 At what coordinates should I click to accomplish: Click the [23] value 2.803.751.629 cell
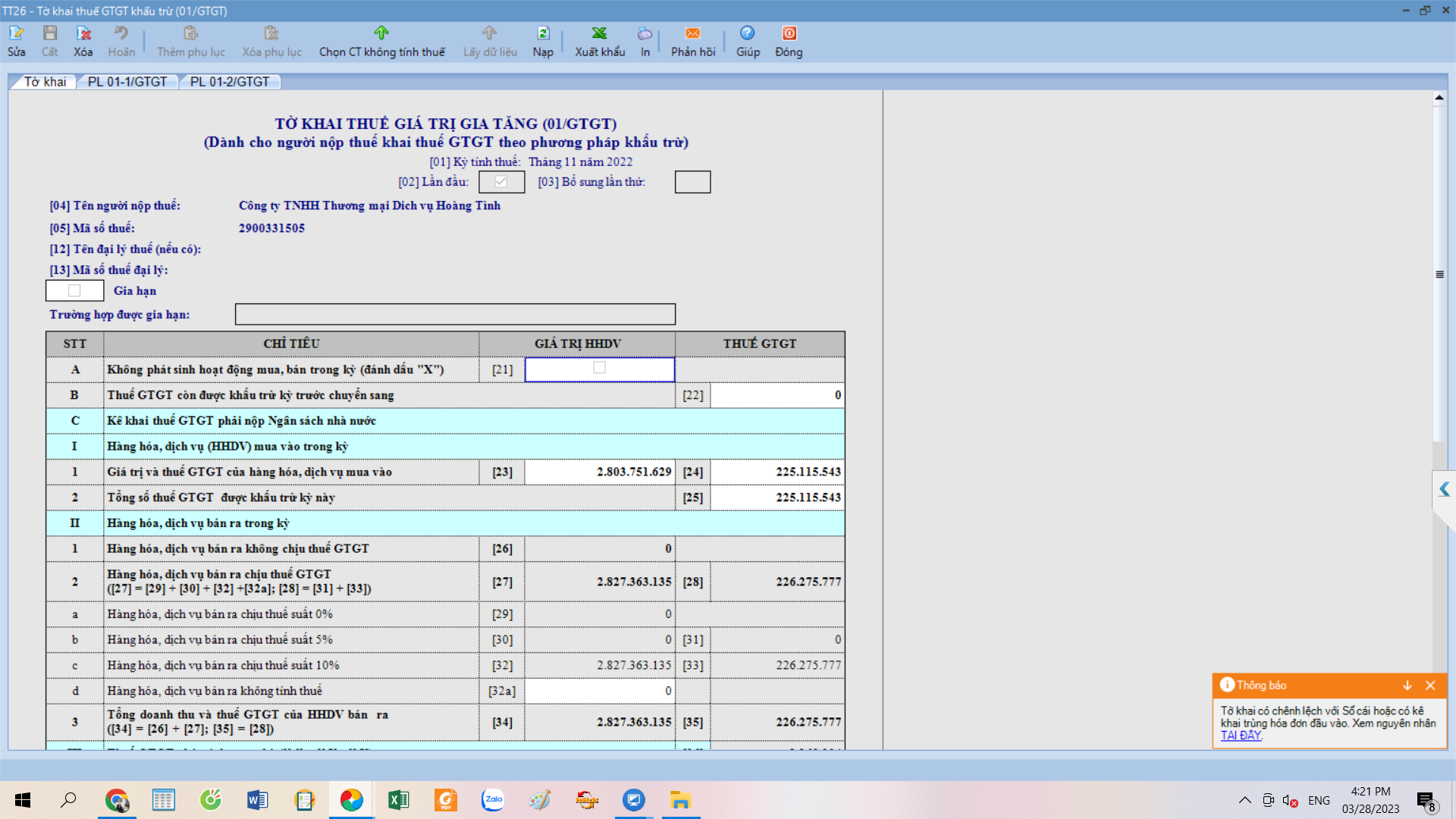click(599, 472)
